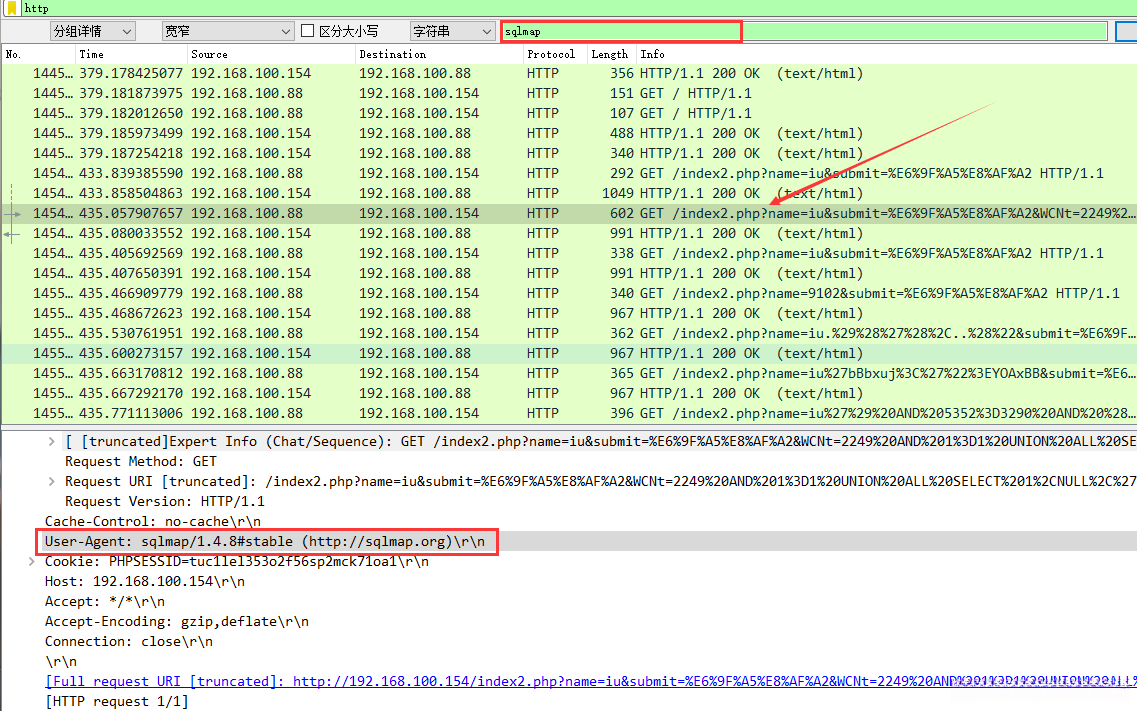This screenshot has width=1137, height=711.
Task: Select the packet at time 433.858504863
Action: point(569,194)
